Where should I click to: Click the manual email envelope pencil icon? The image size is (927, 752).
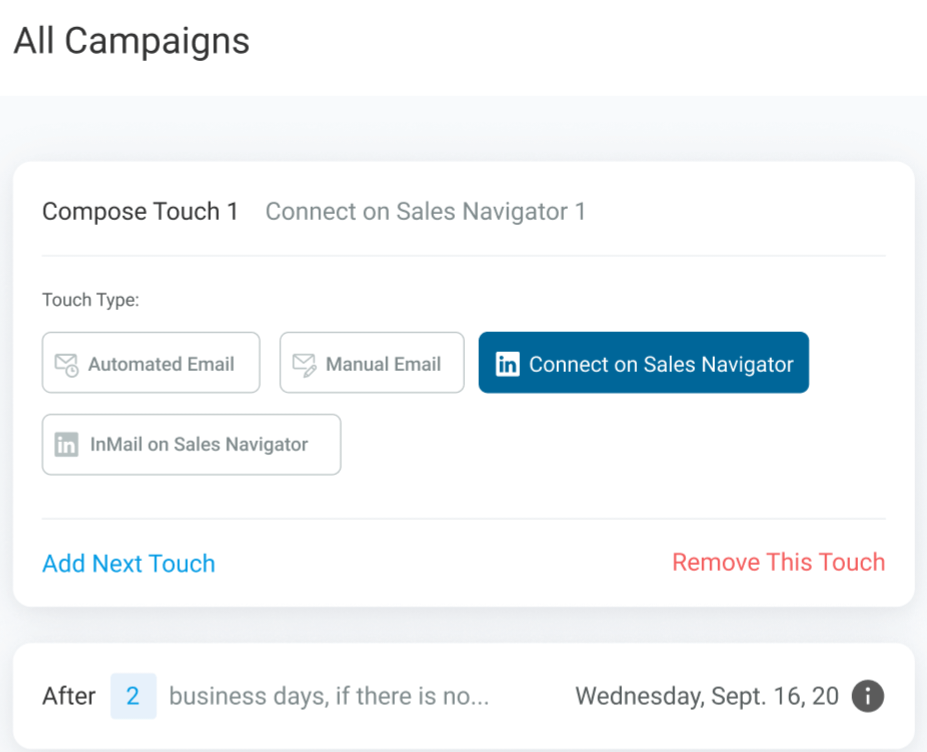point(304,365)
